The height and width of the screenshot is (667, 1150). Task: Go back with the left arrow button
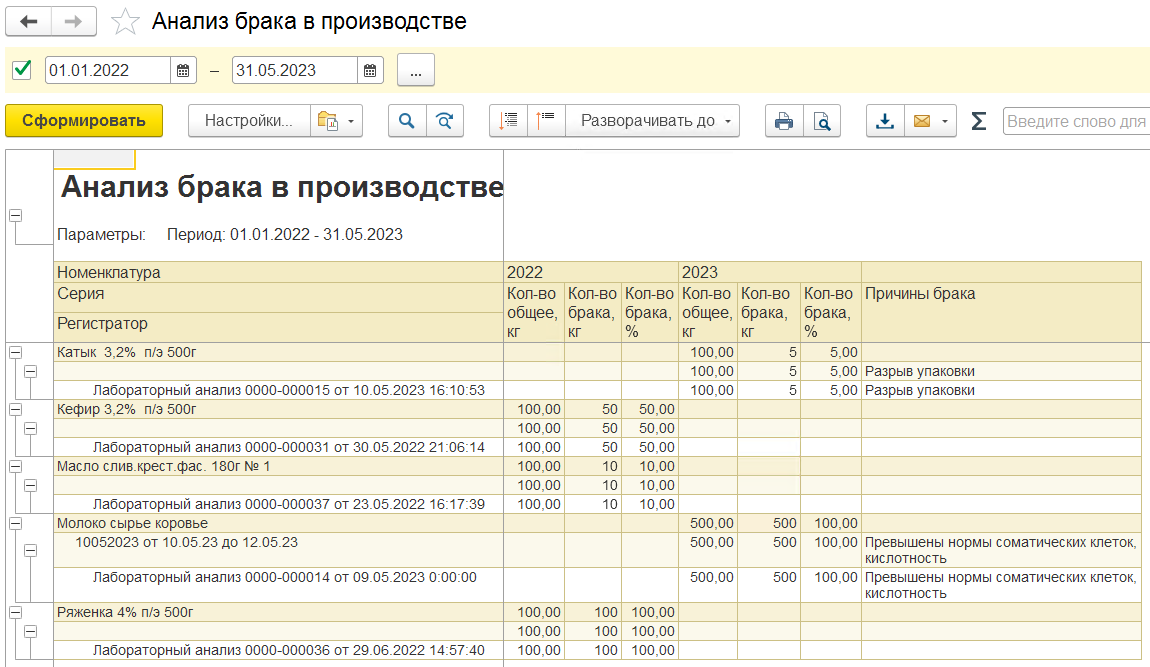pos(29,21)
